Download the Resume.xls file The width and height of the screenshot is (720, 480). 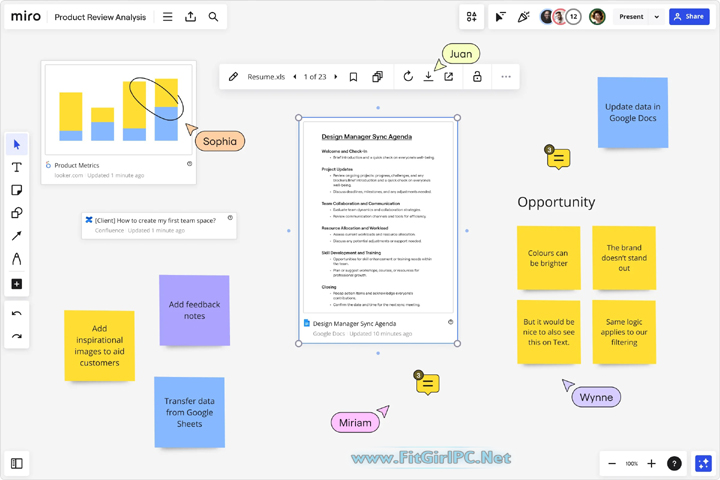pyautogui.click(x=428, y=77)
